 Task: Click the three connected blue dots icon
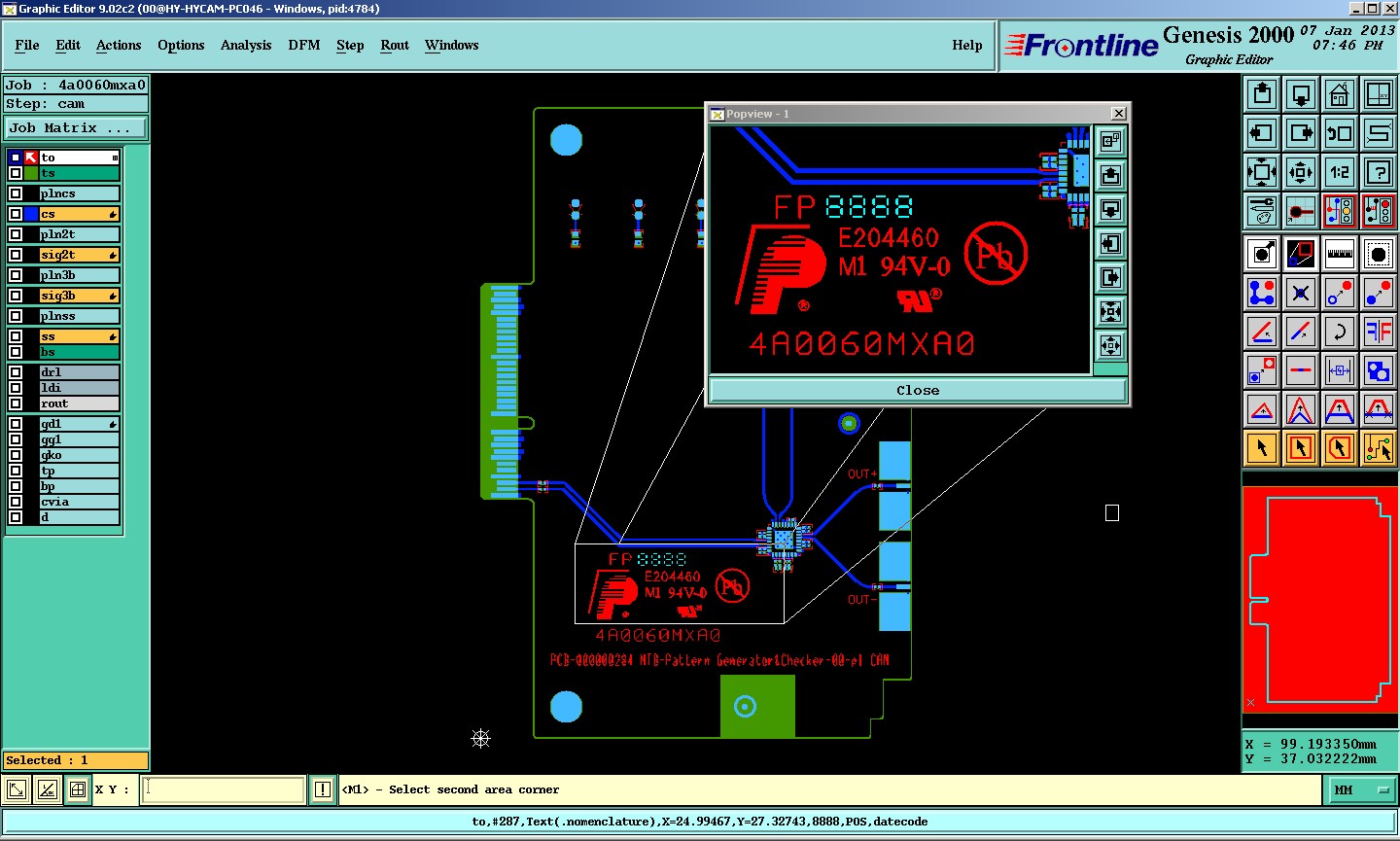(x=1262, y=293)
